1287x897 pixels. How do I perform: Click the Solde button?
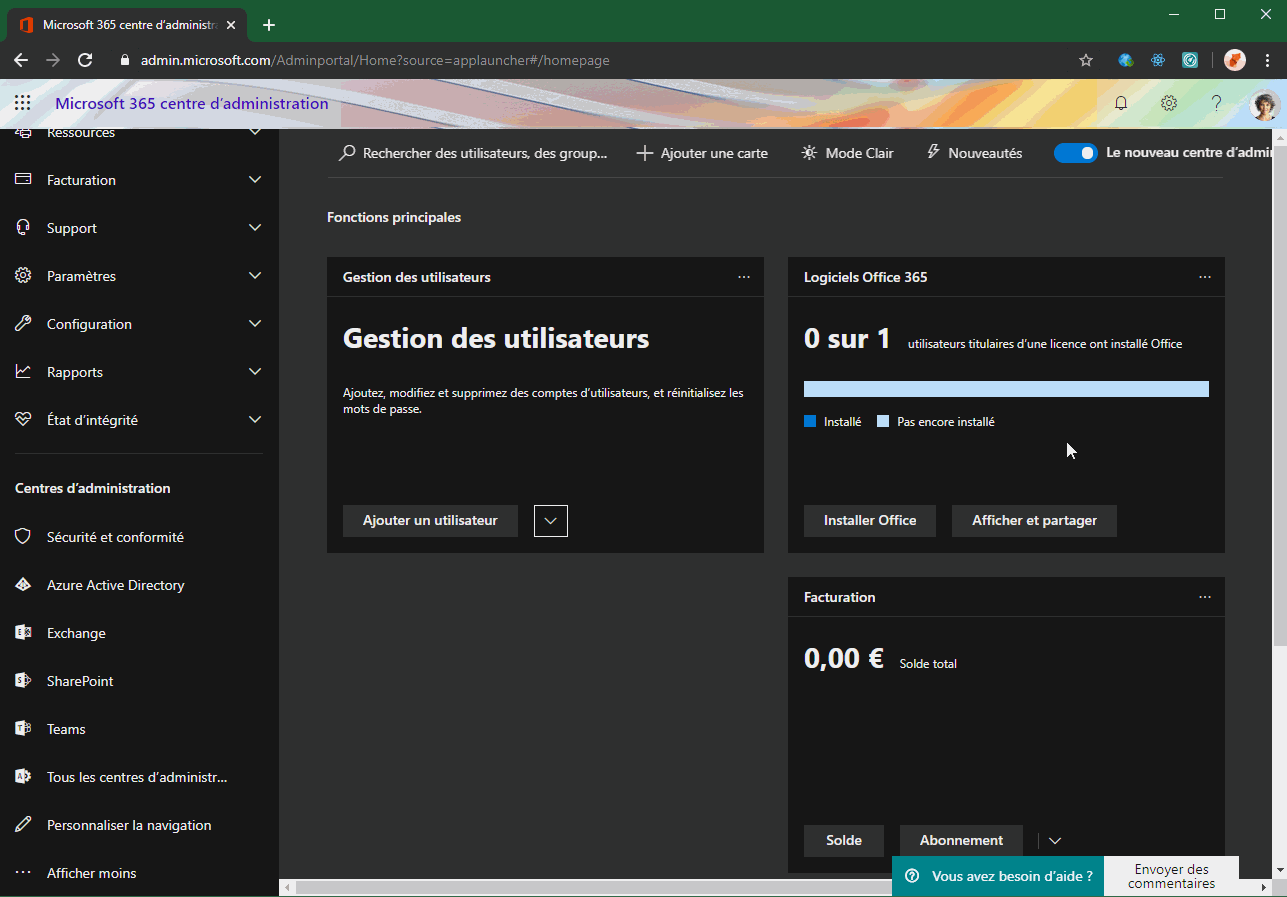click(844, 841)
